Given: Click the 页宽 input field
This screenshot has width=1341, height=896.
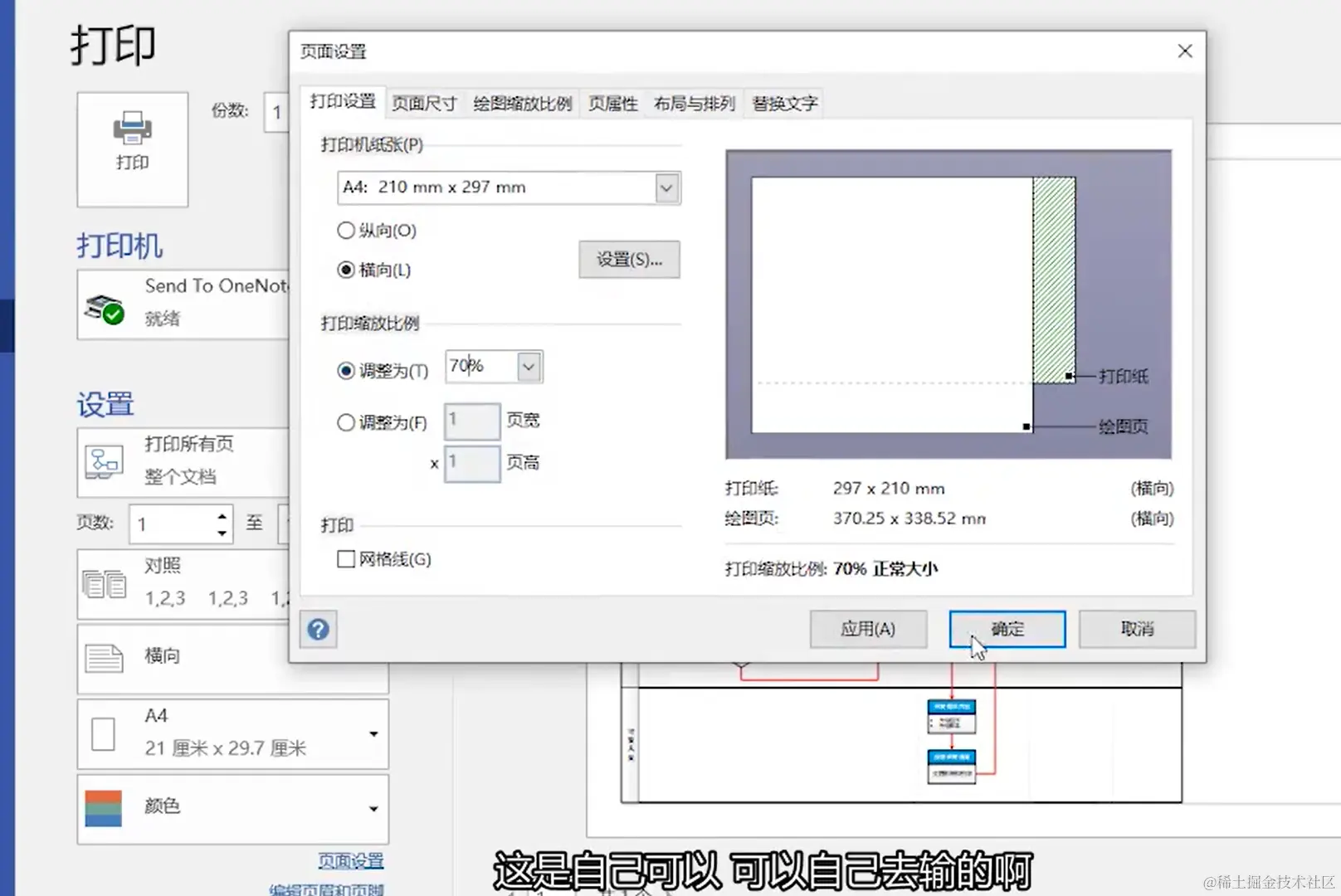Looking at the screenshot, I should (471, 421).
